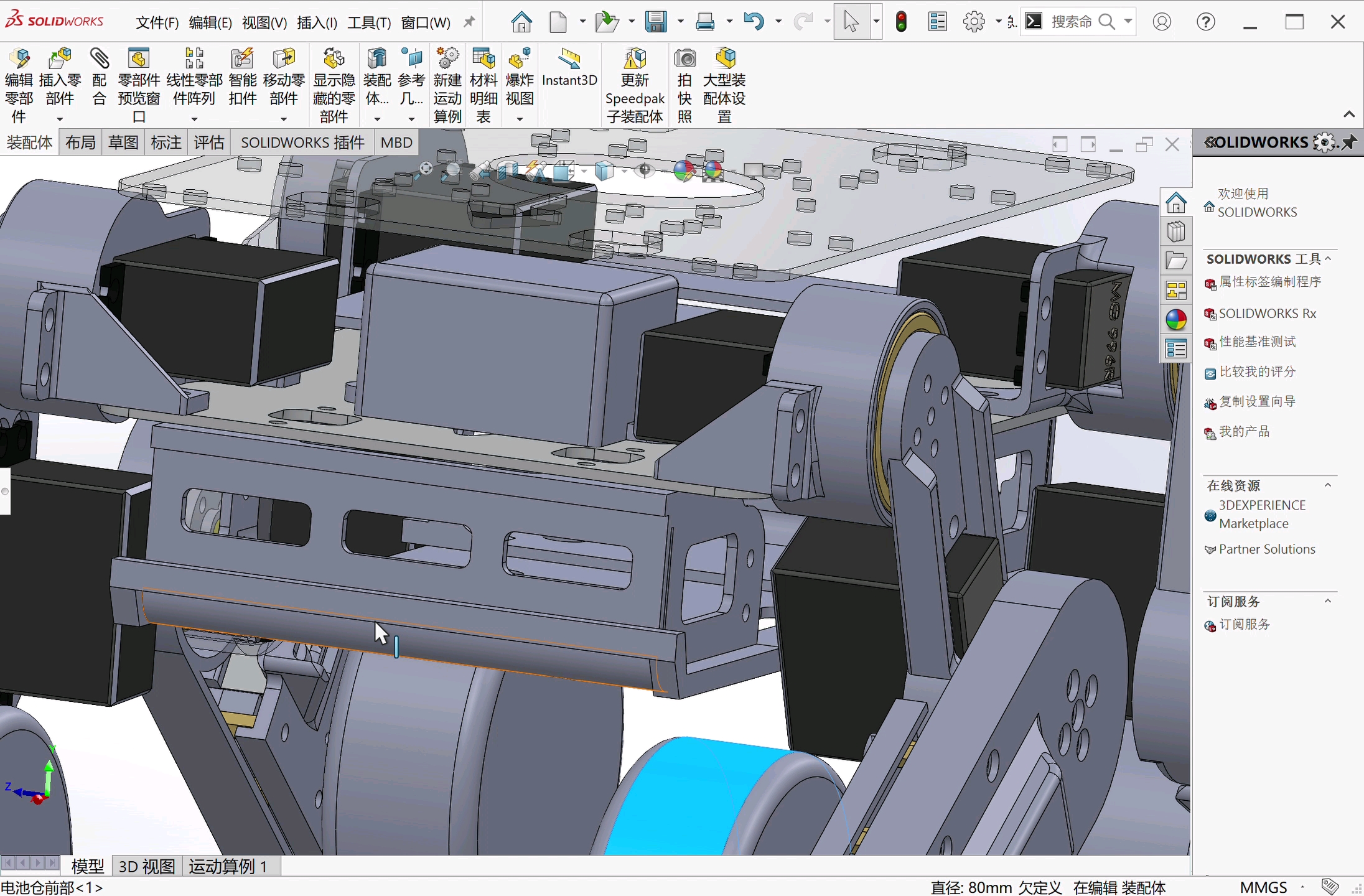Click 编辑零部件 (Edit Component) tool

click(x=19, y=85)
